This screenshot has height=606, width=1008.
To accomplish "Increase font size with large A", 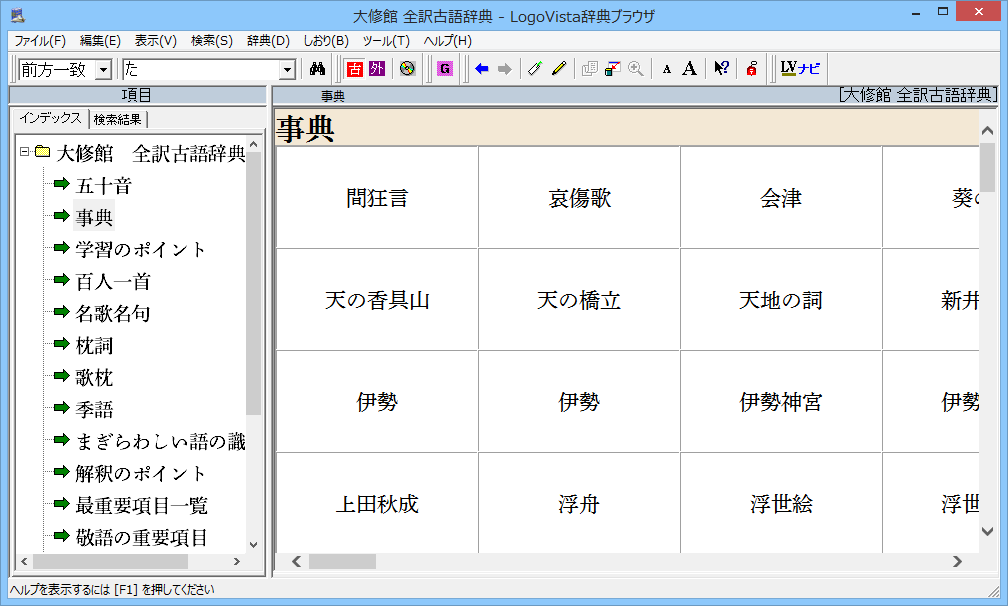I will [690, 69].
